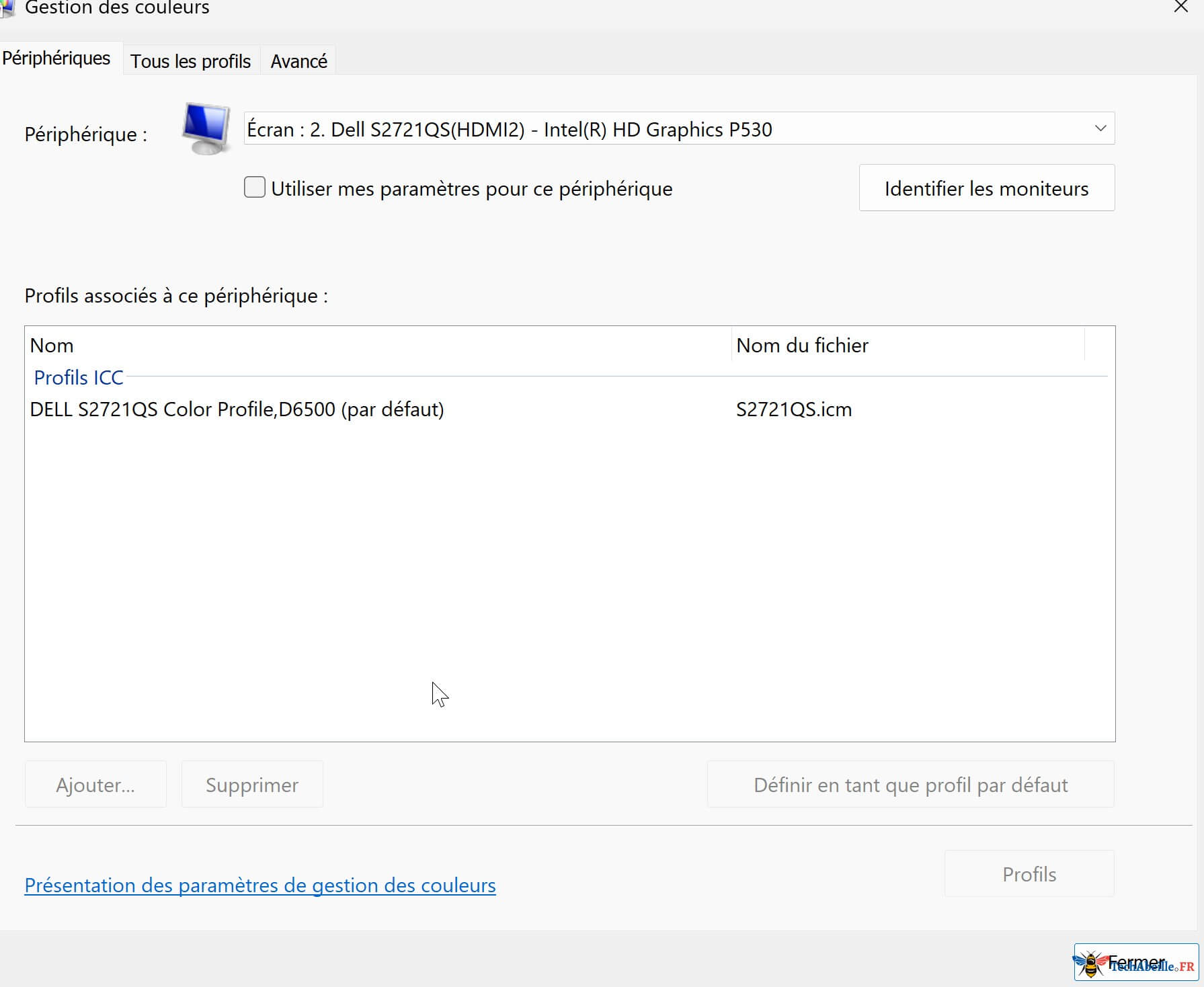Click the Nom du fichier column header

tap(908, 345)
